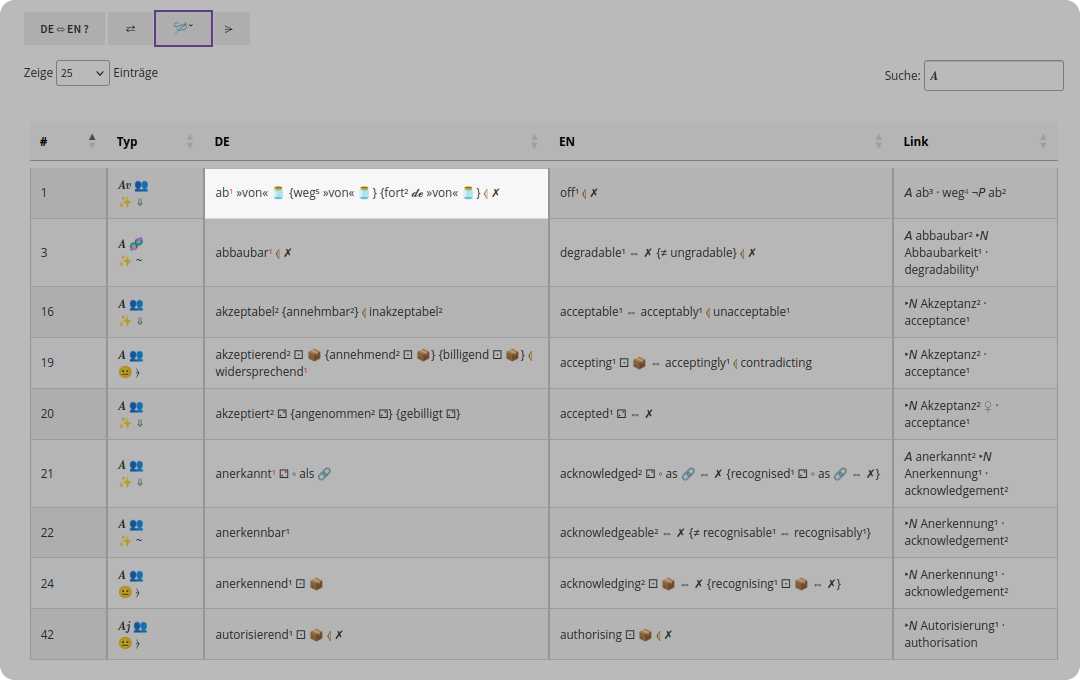Sort by the Typ column header
Viewport: 1080px width, 680px height.
pyautogui.click(x=156, y=142)
